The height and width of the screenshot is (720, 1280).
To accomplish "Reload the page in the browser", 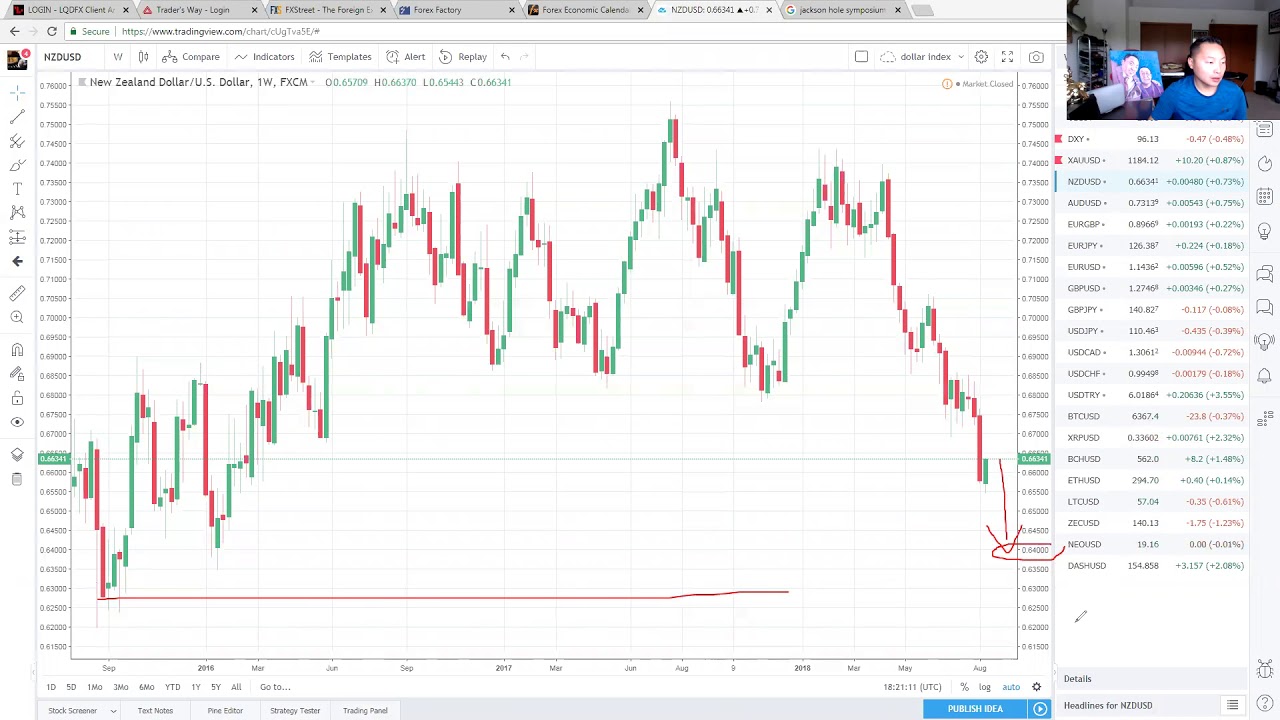I will click(51, 32).
